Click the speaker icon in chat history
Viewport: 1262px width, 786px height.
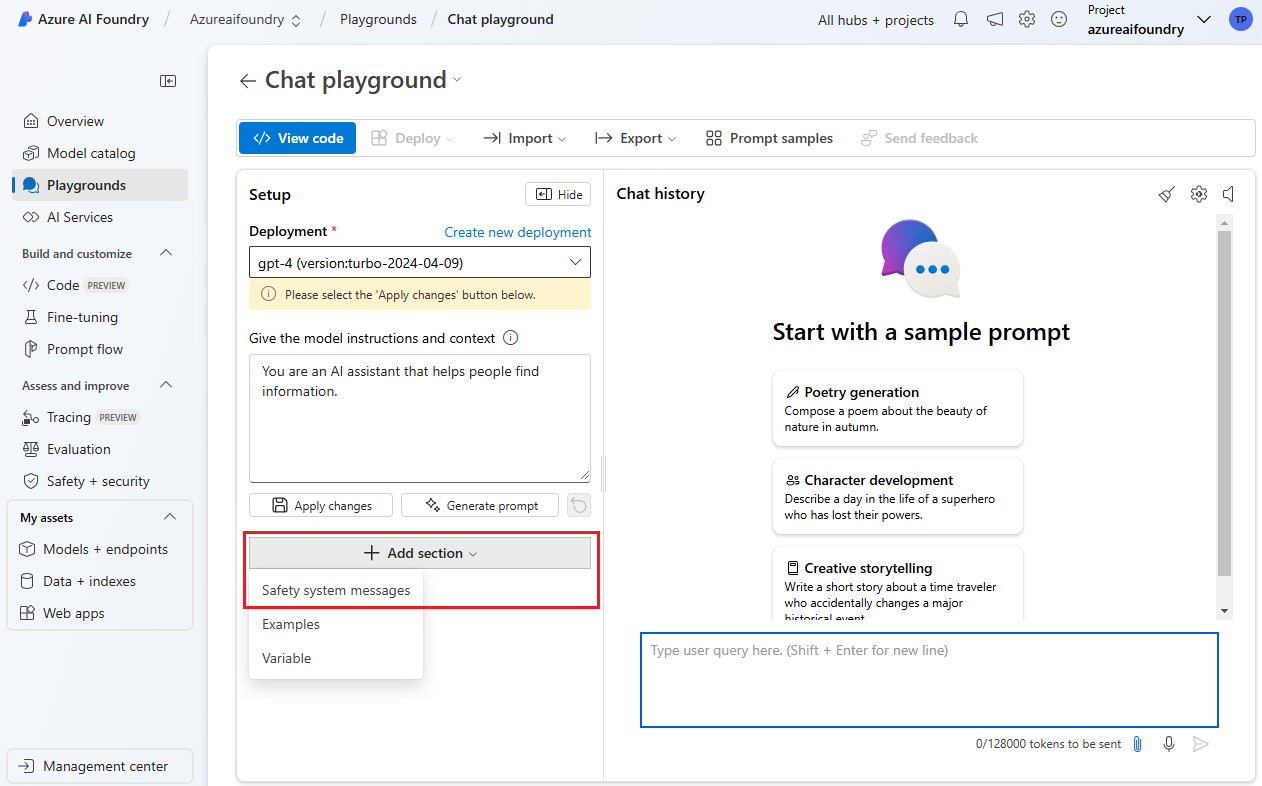(x=1229, y=194)
